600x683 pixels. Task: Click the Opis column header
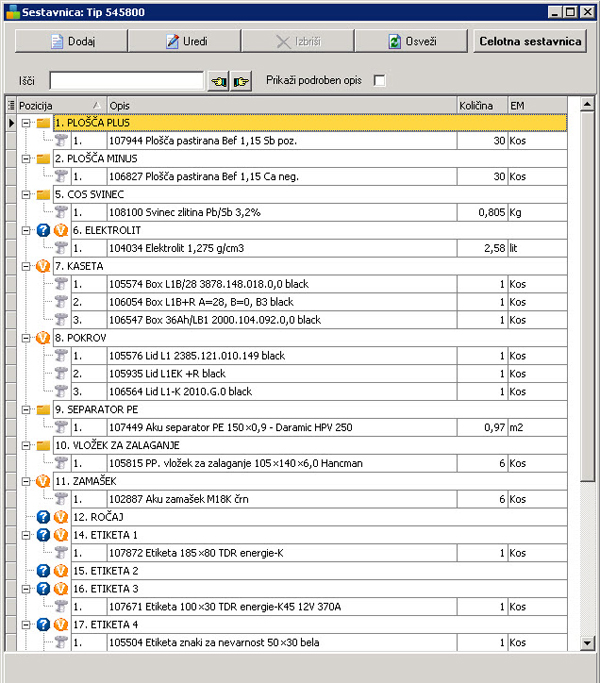click(282, 105)
